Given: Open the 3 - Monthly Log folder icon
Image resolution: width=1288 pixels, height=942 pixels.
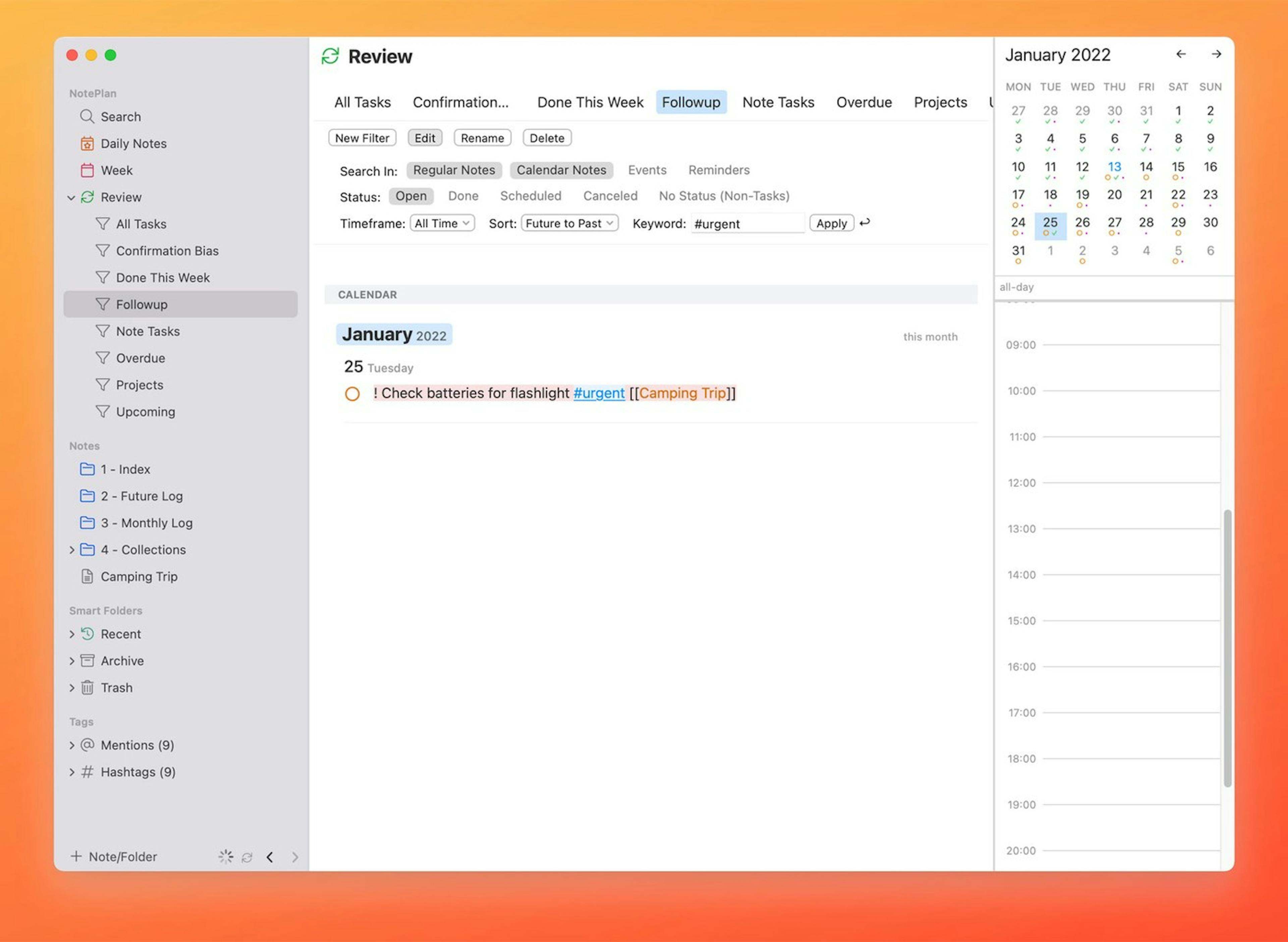Looking at the screenshot, I should (87, 522).
